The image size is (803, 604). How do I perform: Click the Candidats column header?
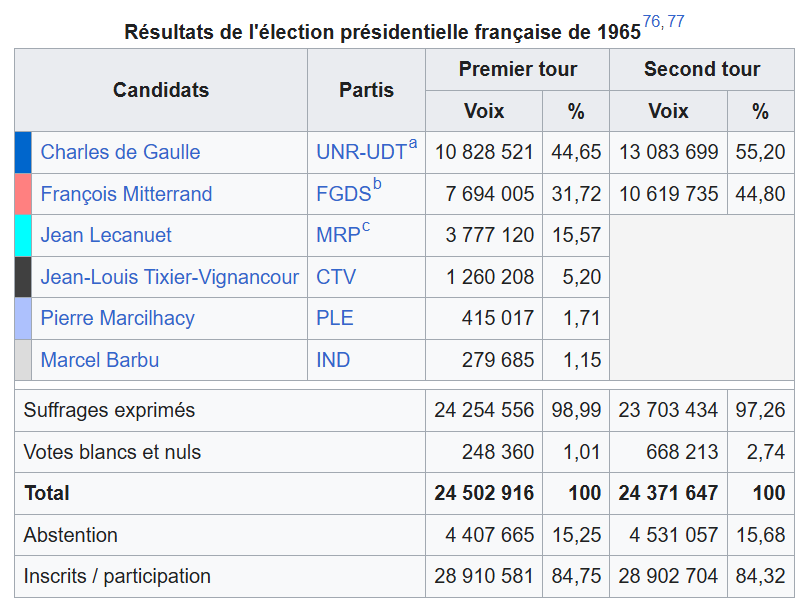click(161, 90)
